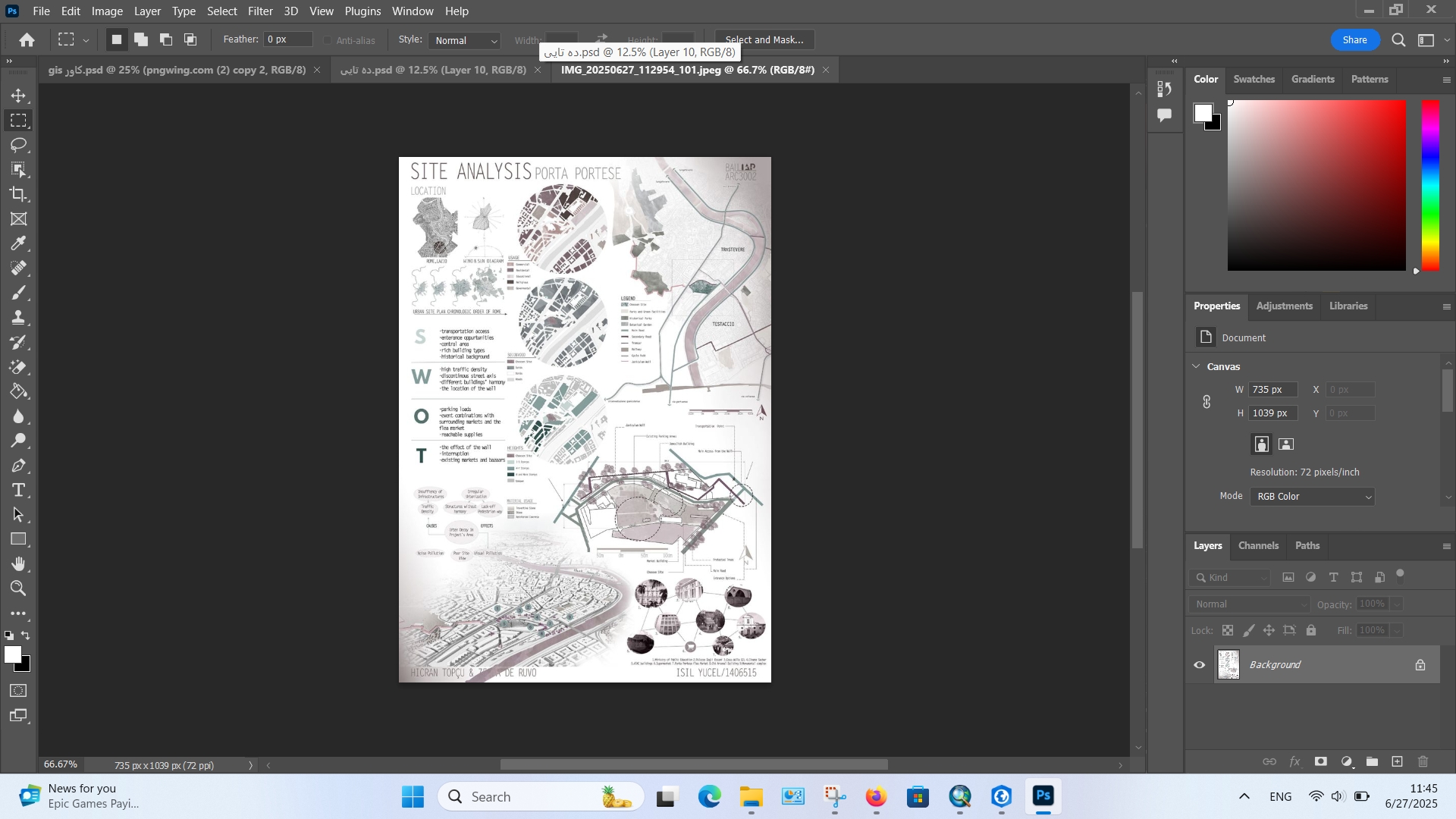The image size is (1456, 819).
Task: Create a new layer in Layers panel
Action: 1398,762
